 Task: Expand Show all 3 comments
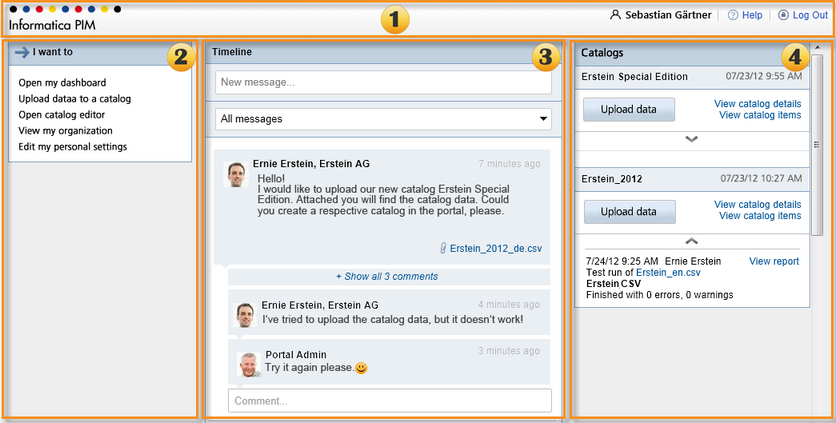(387, 276)
